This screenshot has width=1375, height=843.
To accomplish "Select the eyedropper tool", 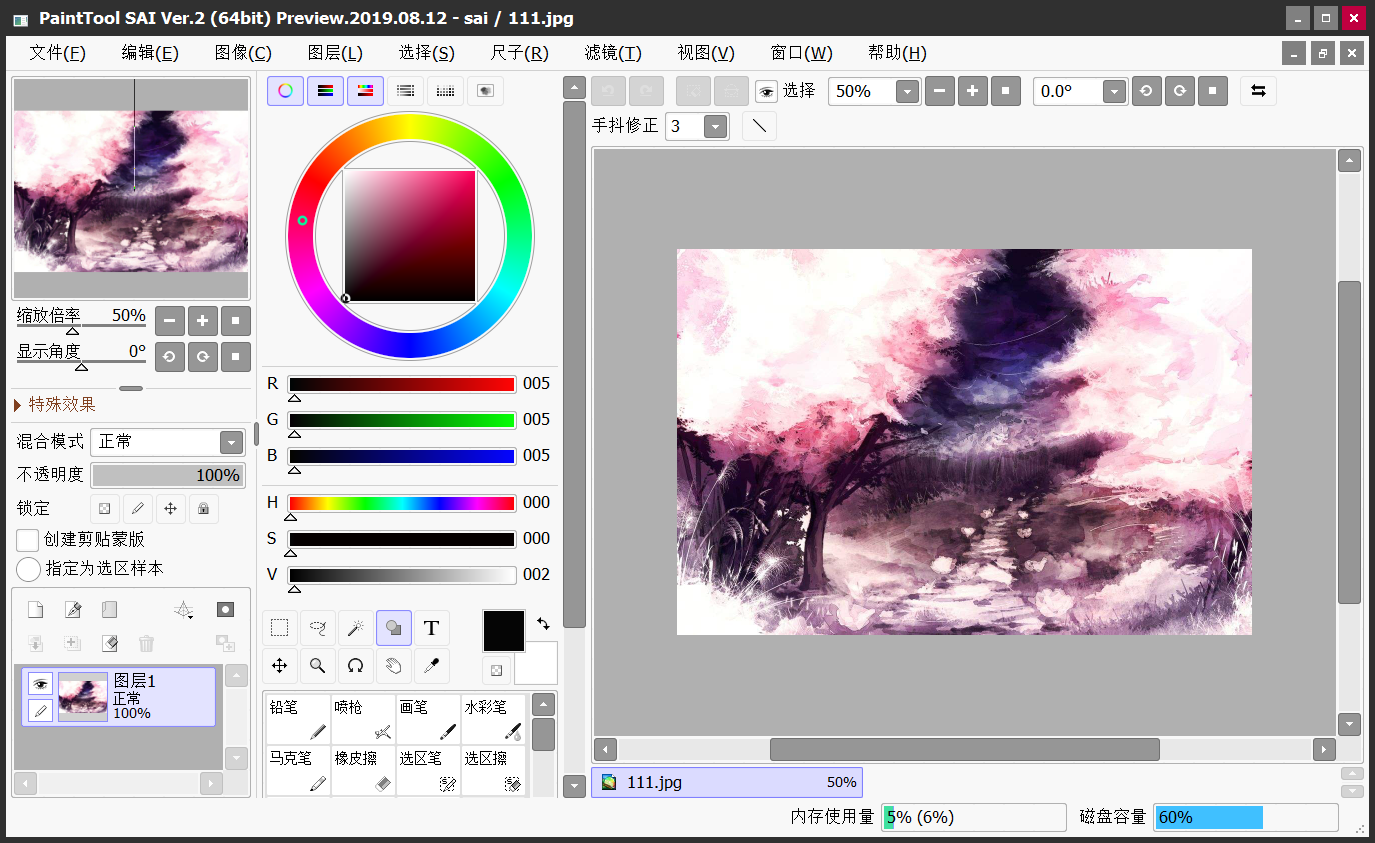I will [x=432, y=666].
